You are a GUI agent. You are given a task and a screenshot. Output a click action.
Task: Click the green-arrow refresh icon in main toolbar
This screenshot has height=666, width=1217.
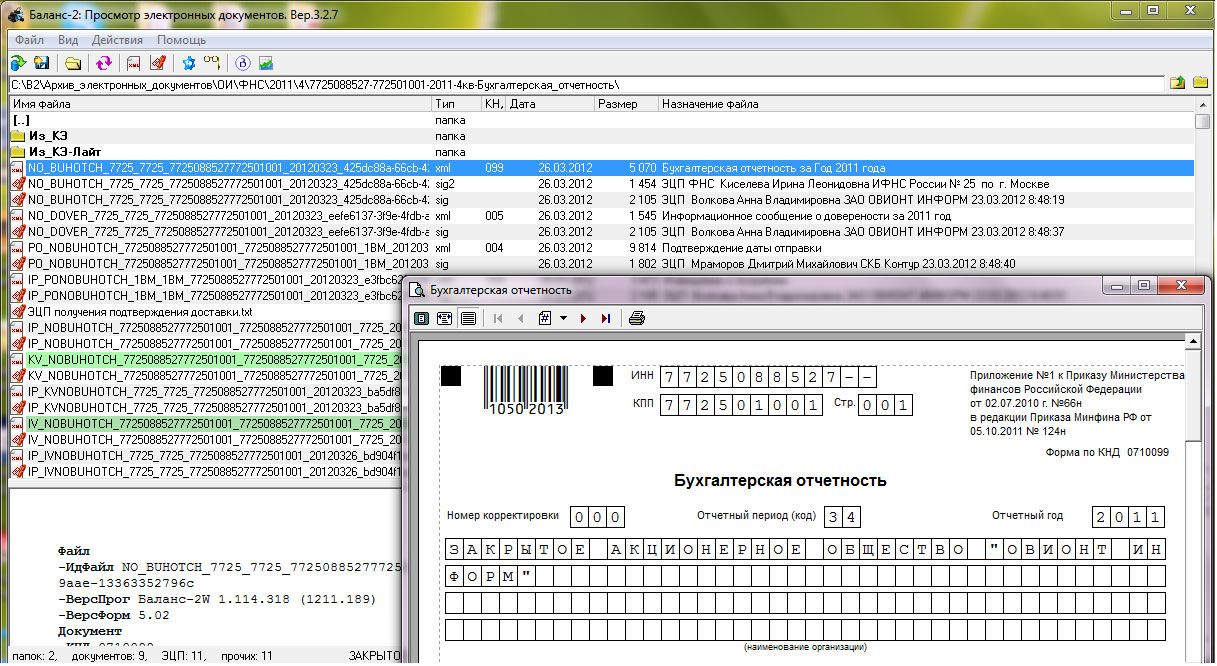[18, 63]
